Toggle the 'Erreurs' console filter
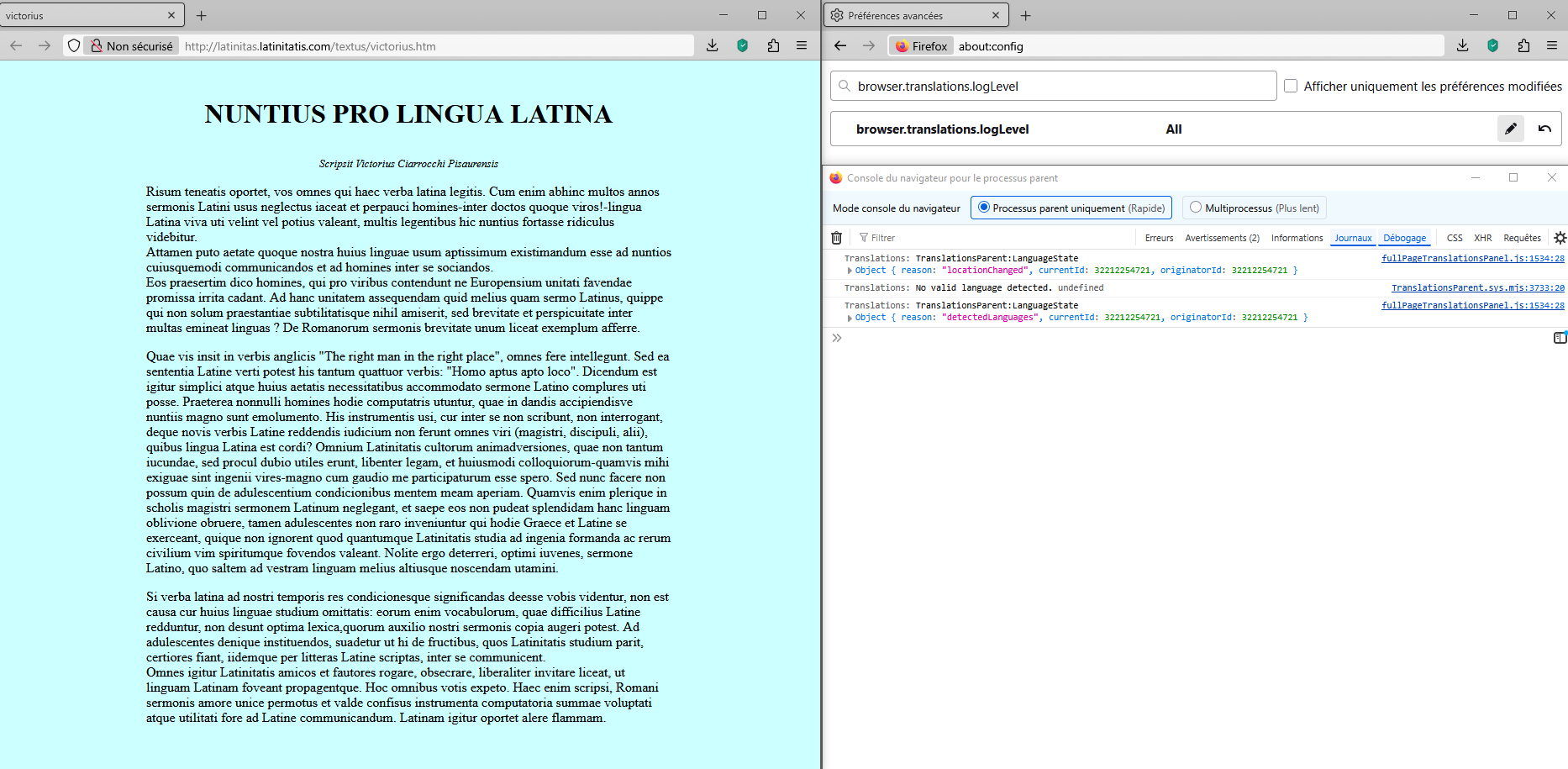The height and width of the screenshot is (769, 1568). [x=1159, y=238]
